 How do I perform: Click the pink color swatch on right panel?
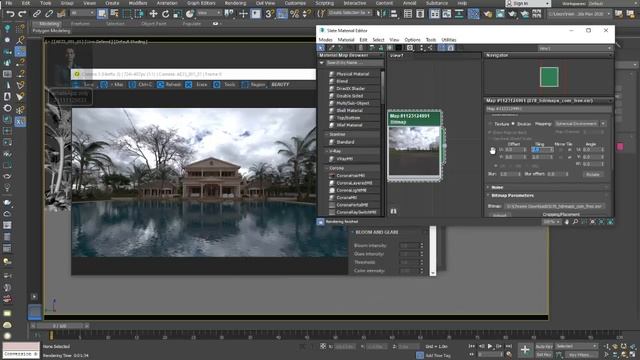pyautogui.click(x=620, y=147)
